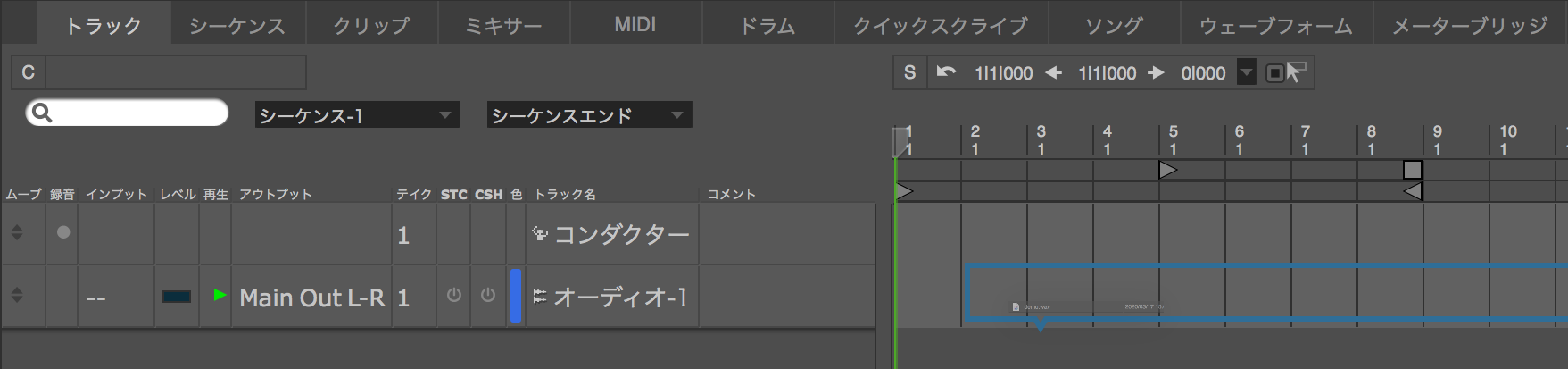
Task: Click the square marker near measure 9
Action: tap(1412, 170)
